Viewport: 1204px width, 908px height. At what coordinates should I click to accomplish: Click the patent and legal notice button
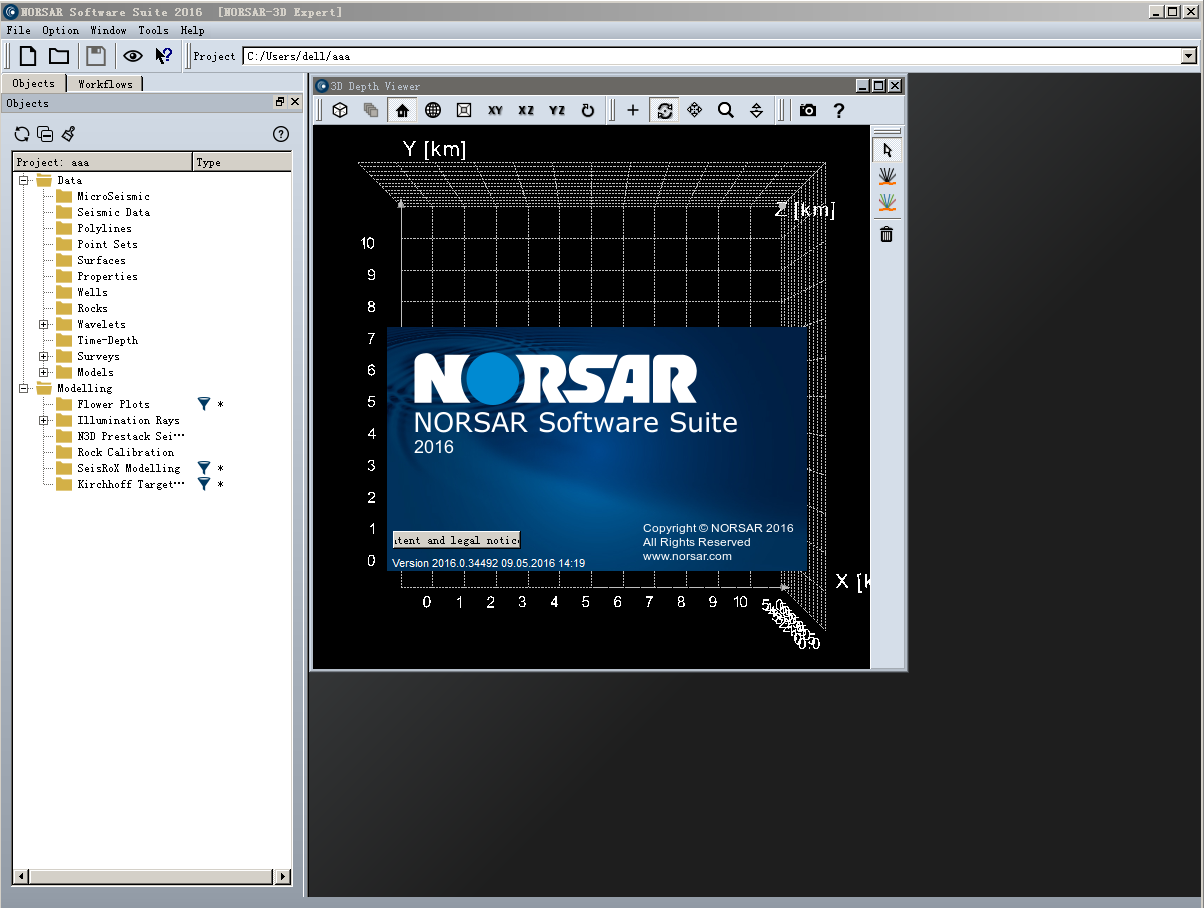(457, 540)
